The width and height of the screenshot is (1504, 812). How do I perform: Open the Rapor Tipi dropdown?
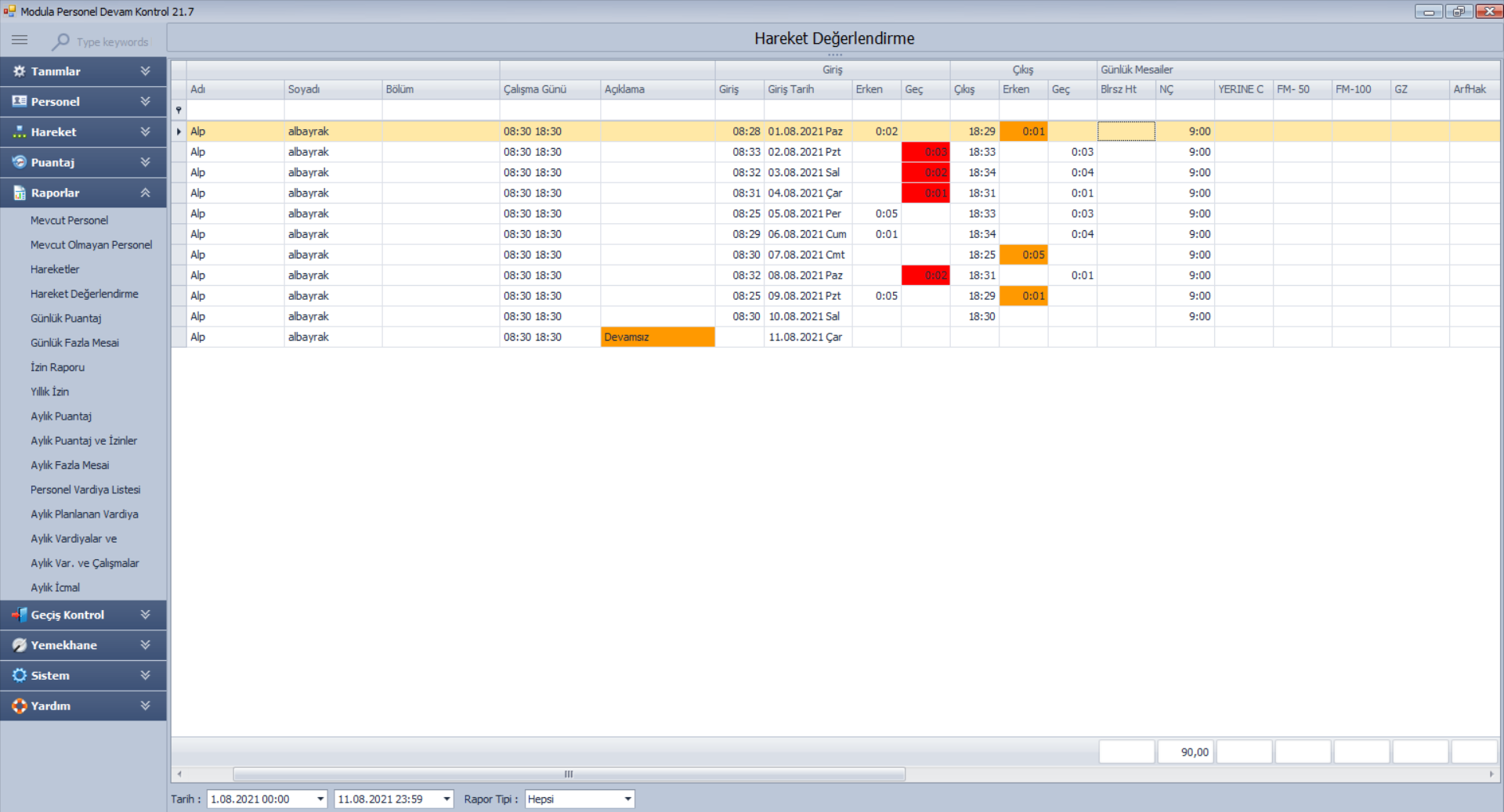point(627,799)
